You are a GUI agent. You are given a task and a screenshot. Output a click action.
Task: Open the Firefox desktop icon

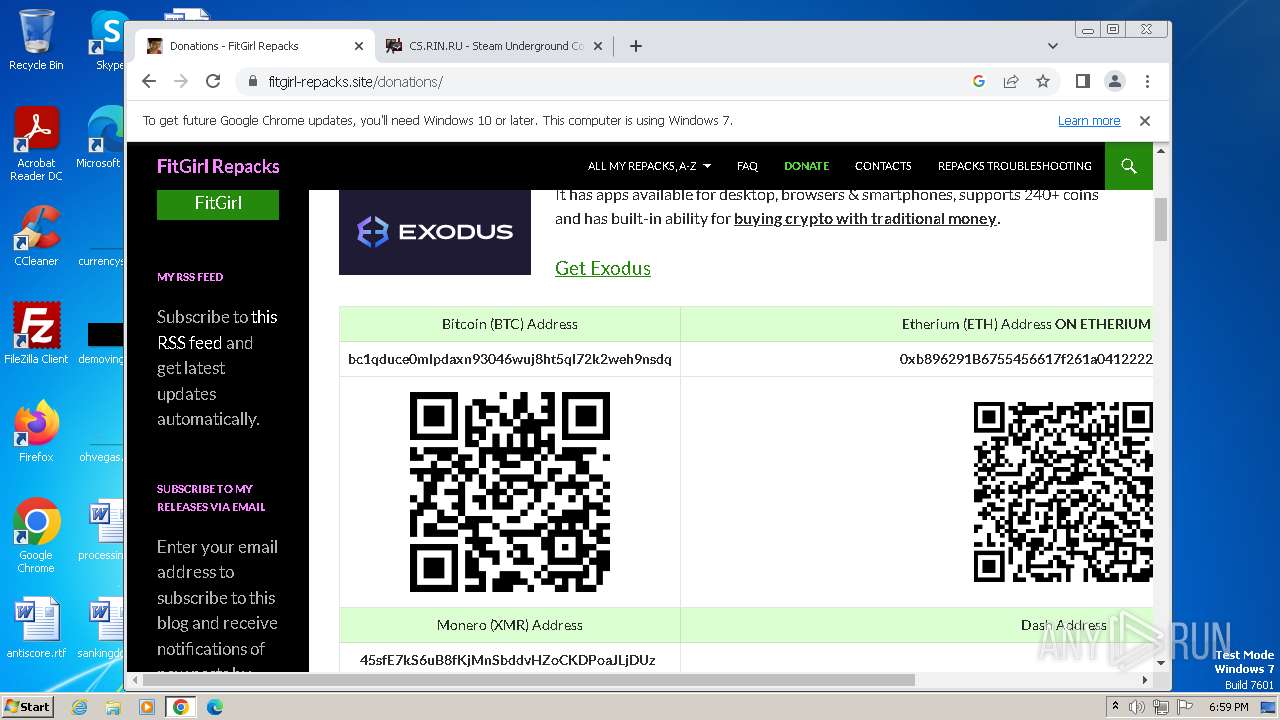36,432
